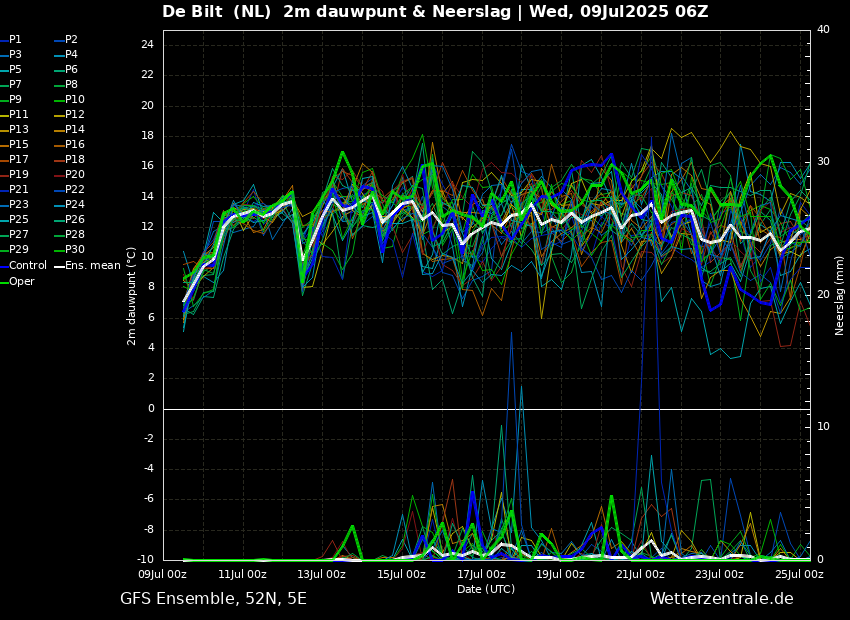Click the 2m dauwpunt (°C) axis title

131,296
